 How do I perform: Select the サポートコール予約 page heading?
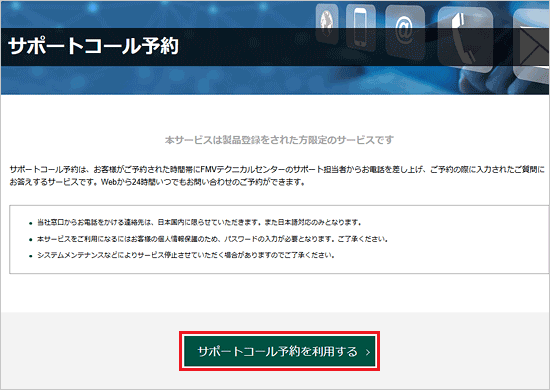[93, 46]
